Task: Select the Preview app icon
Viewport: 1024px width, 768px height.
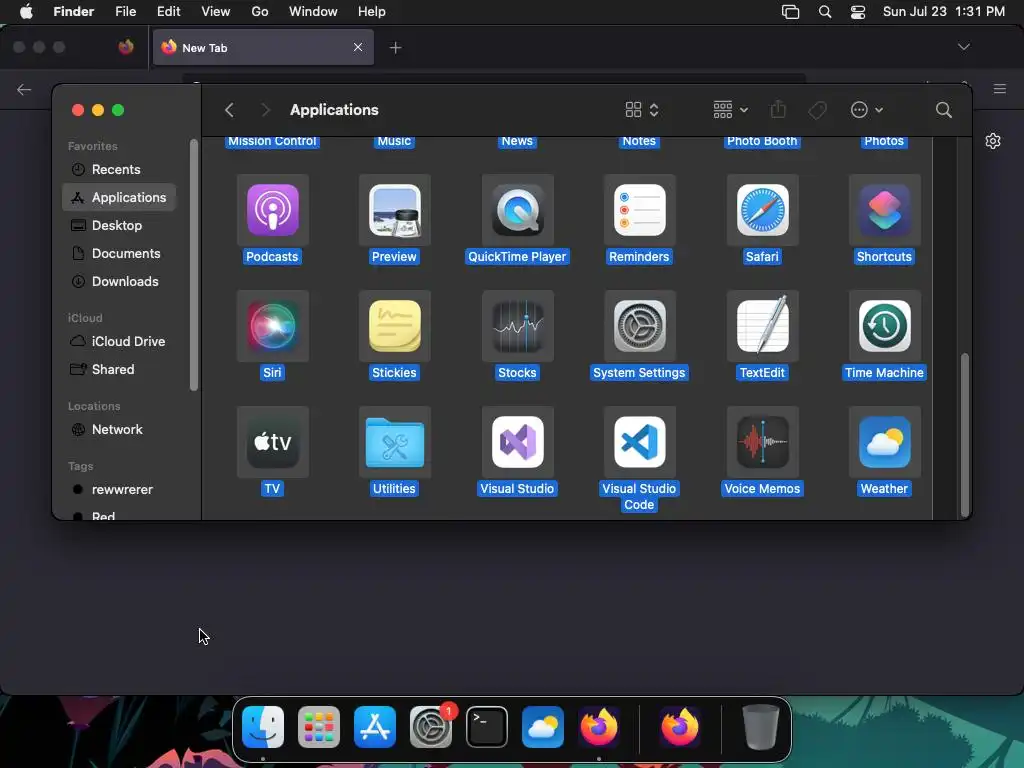Action: [394, 210]
